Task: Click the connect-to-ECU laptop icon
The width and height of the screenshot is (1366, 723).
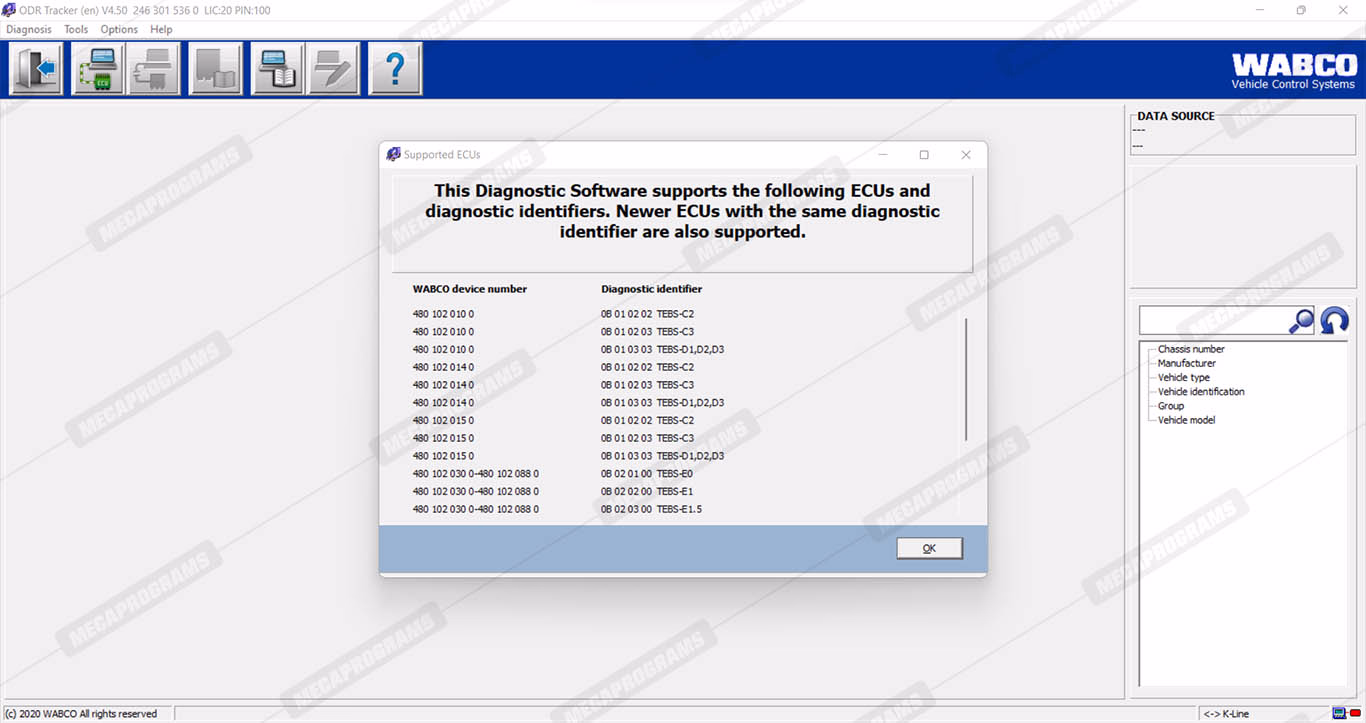Action: (x=97, y=69)
